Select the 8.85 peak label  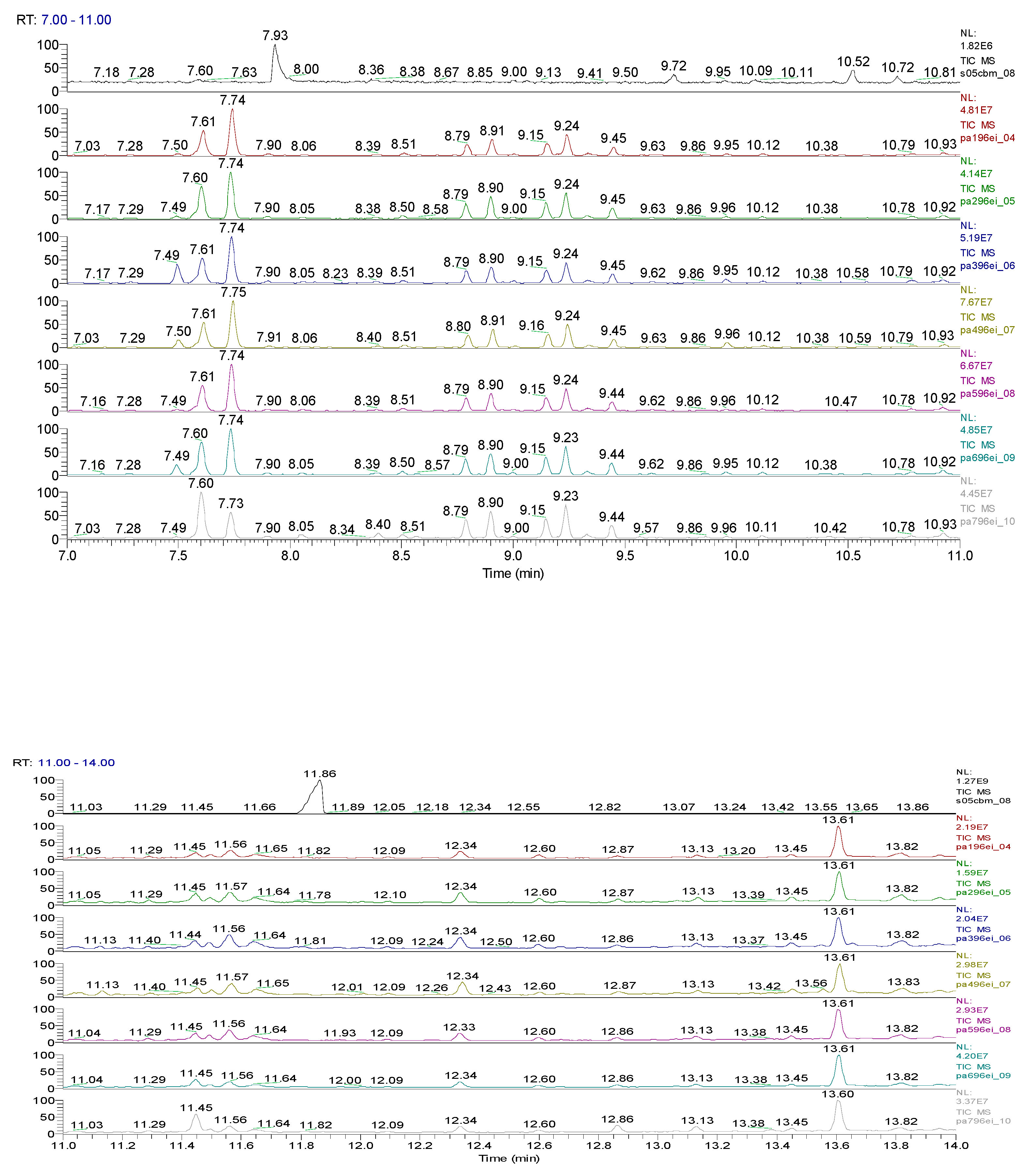click(480, 72)
